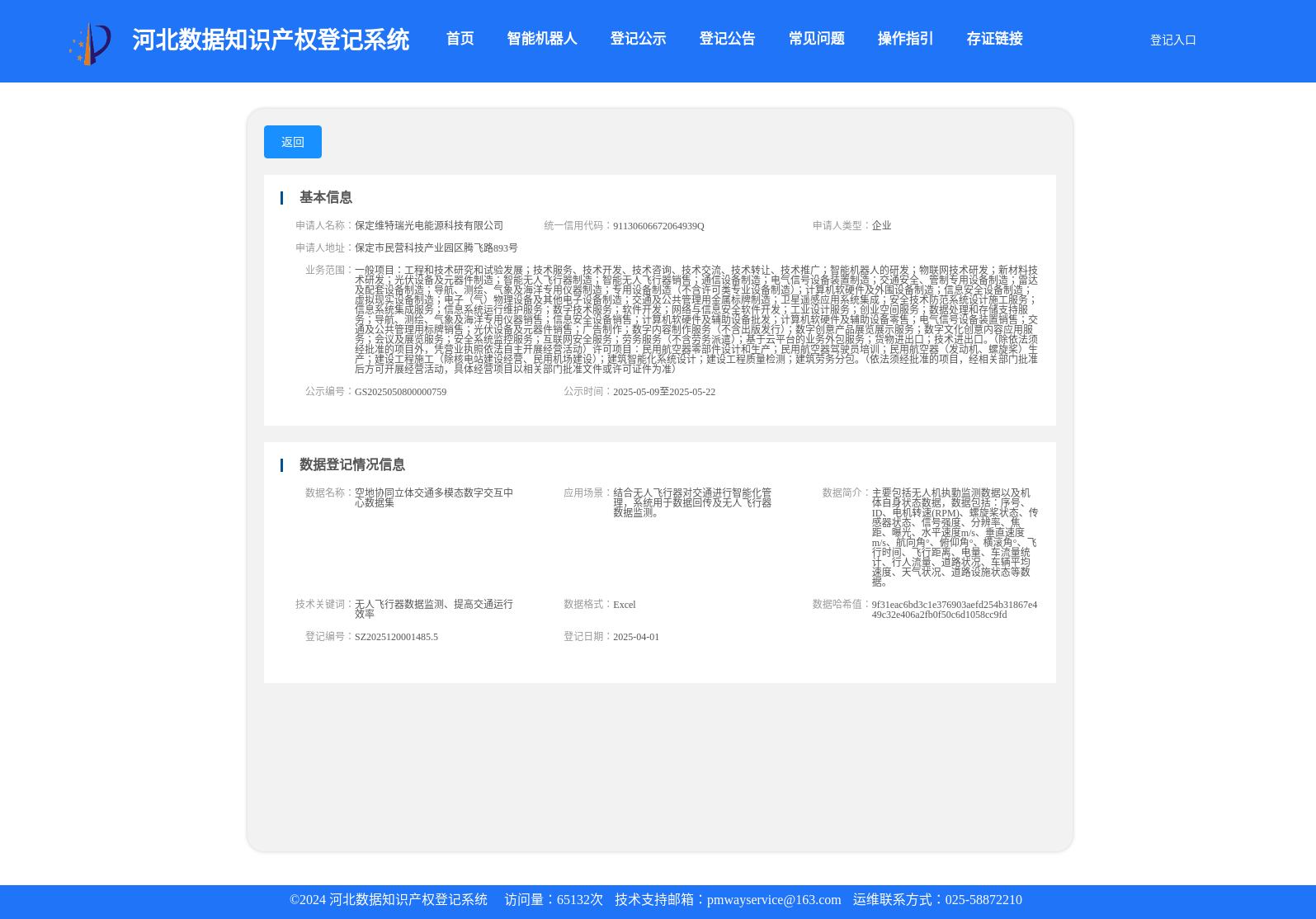Select the data hash value 9f31eac6bd3c1e...
Image resolution: width=1316 pixels, height=919 pixels.
pyautogui.click(x=955, y=610)
